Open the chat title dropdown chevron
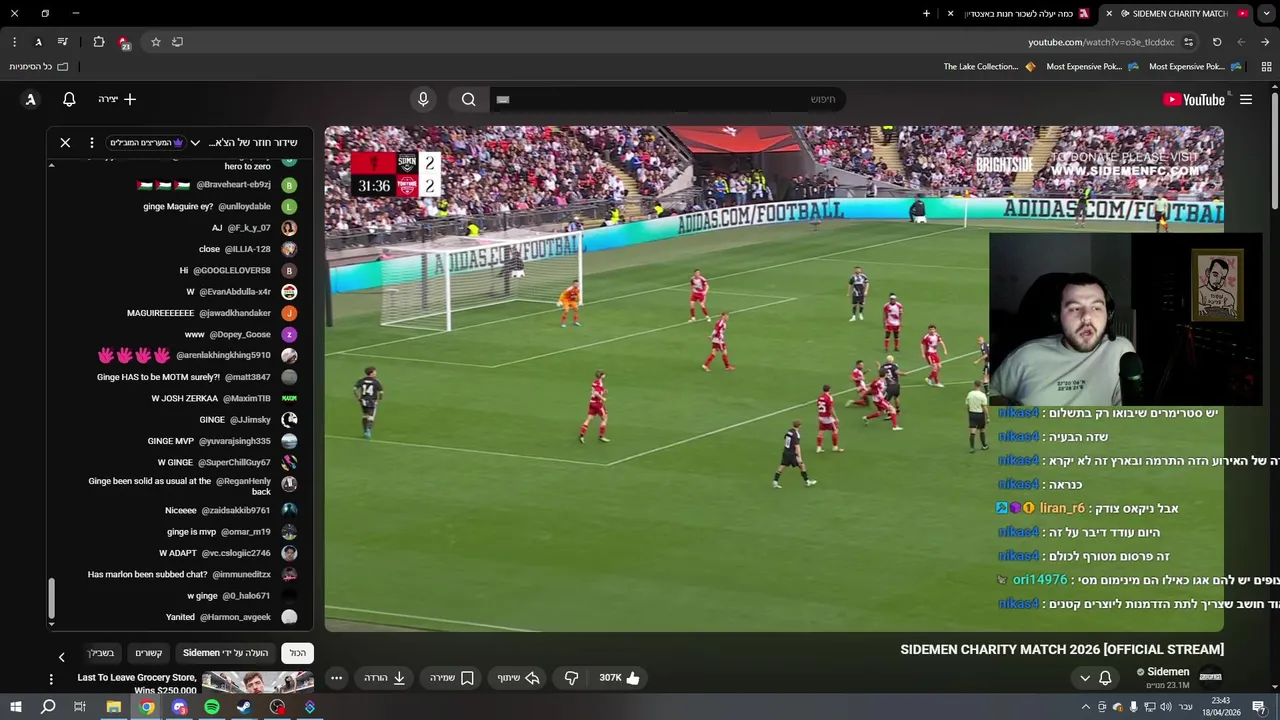1280x720 pixels. click(x=195, y=143)
